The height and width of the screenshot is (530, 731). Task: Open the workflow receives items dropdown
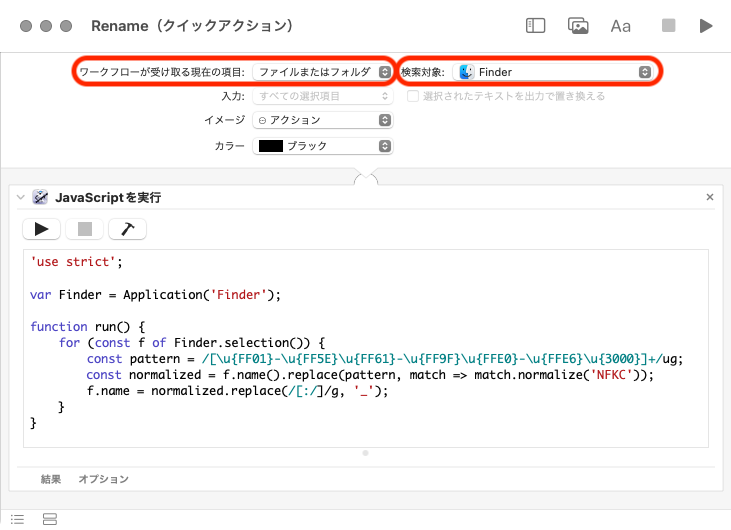[x=322, y=72]
